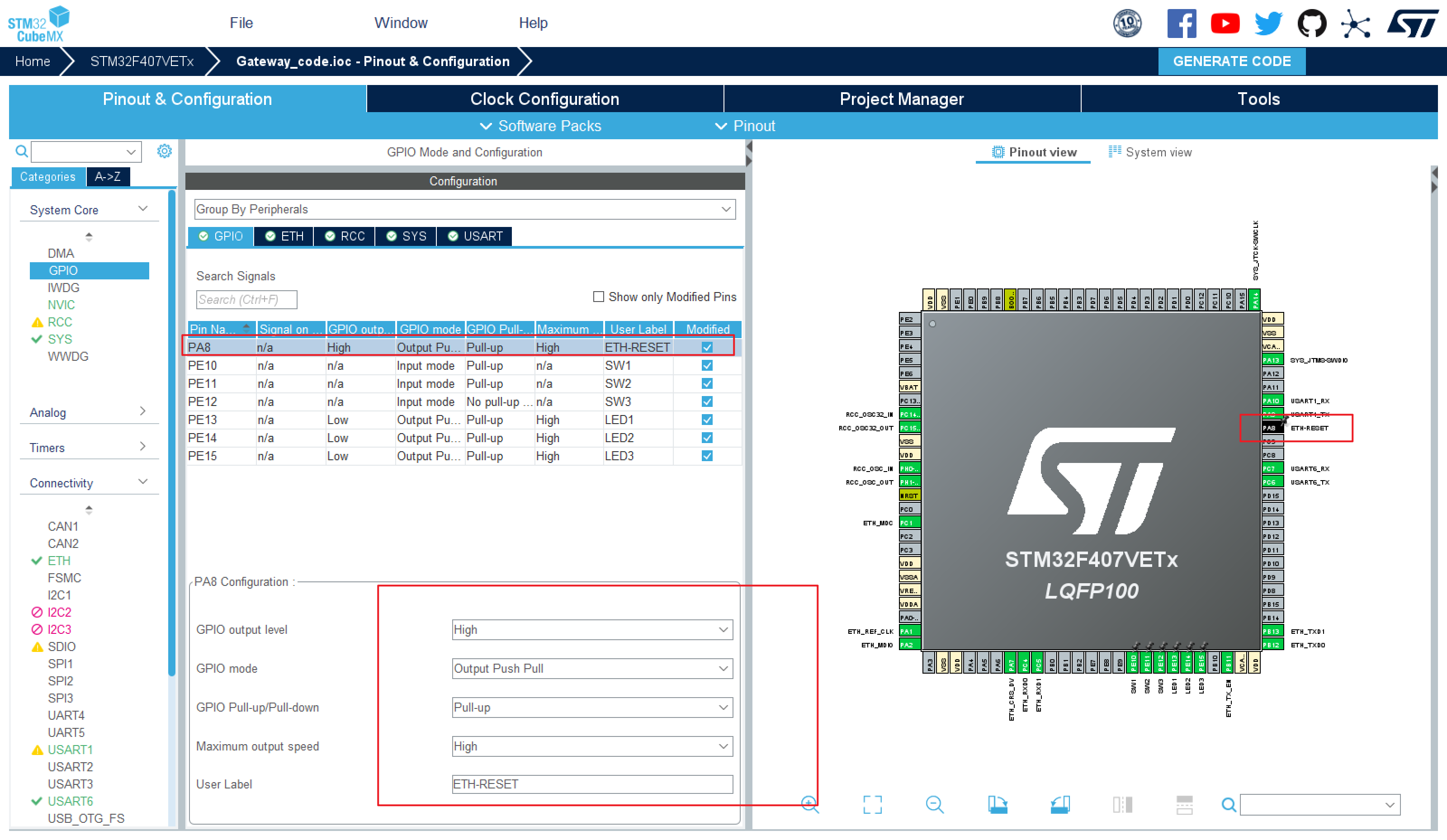Rotate chip view counter-clockwise
The height and width of the screenshot is (840, 1447).
click(1060, 804)
